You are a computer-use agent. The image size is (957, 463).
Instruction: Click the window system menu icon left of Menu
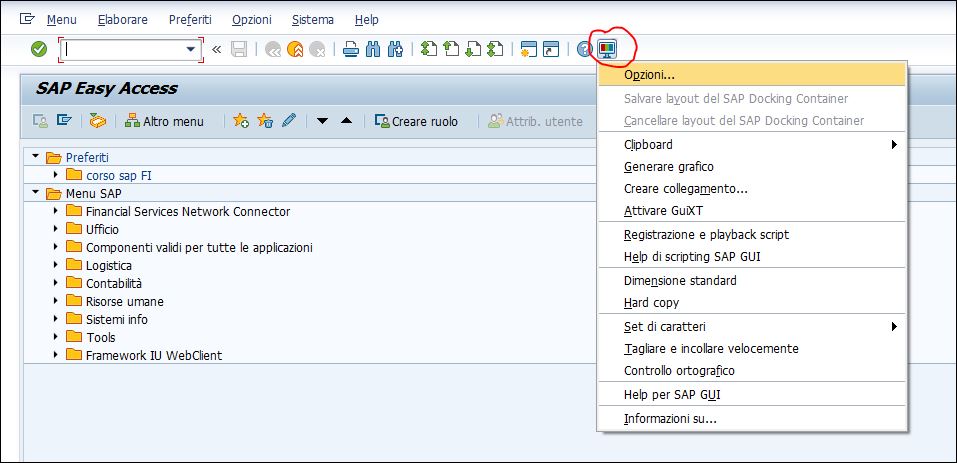(27, 19)
